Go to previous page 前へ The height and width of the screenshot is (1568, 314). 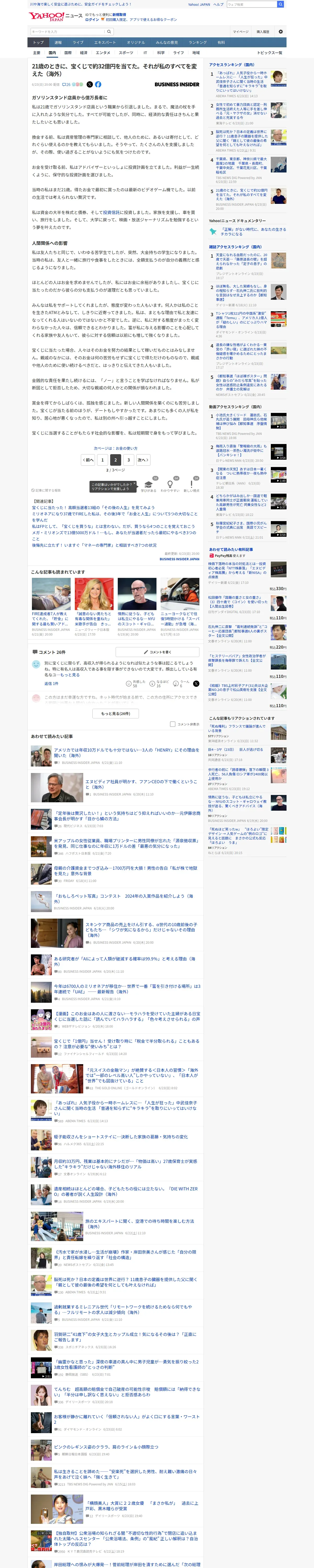coord(88,460)
